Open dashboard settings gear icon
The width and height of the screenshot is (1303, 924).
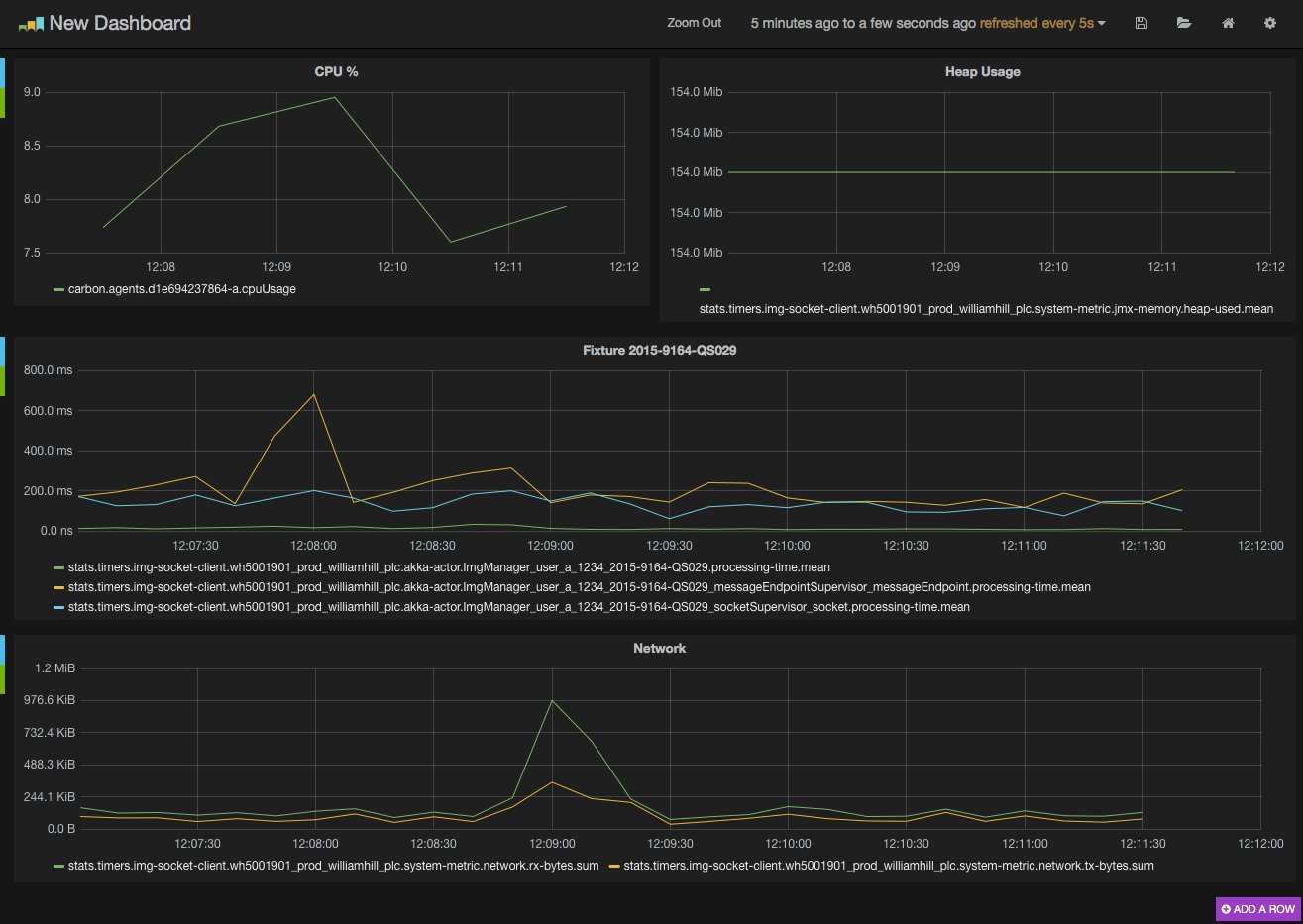click(x=1270, y=23)
